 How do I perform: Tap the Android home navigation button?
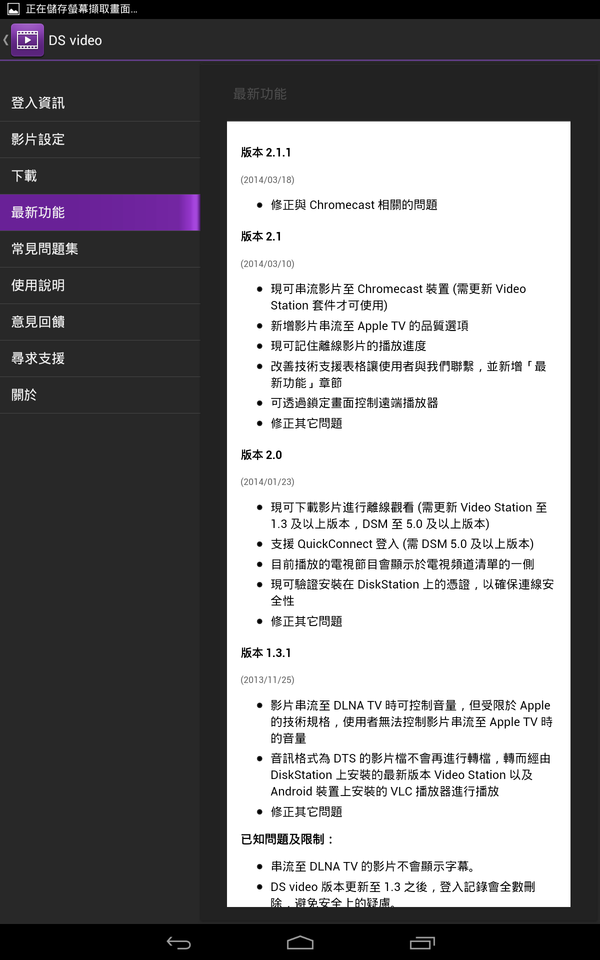coord(300,943)
